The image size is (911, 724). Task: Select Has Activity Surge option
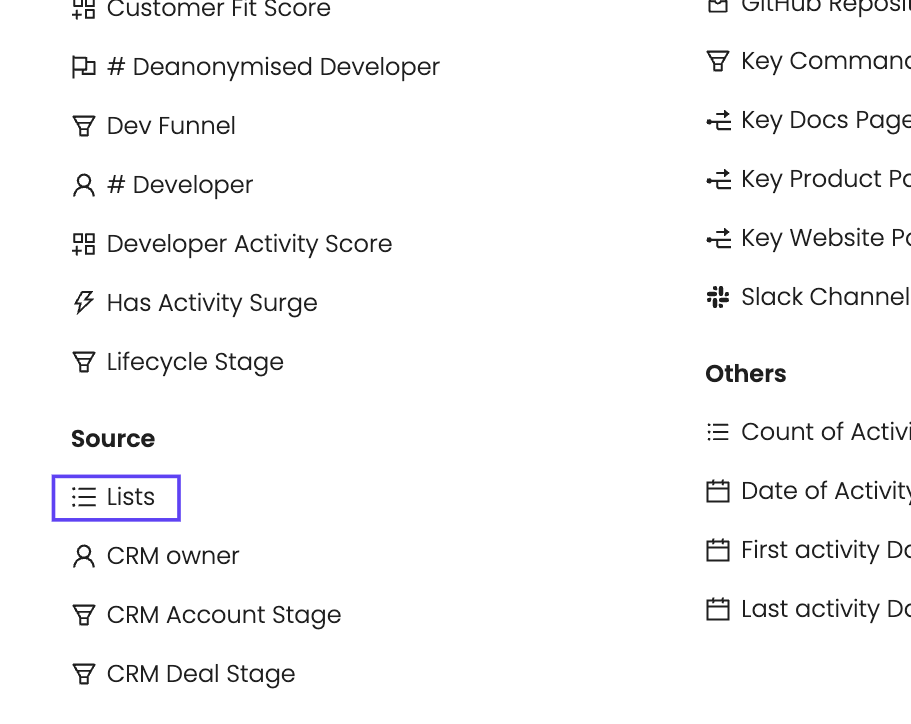click(x=212, y=303)
